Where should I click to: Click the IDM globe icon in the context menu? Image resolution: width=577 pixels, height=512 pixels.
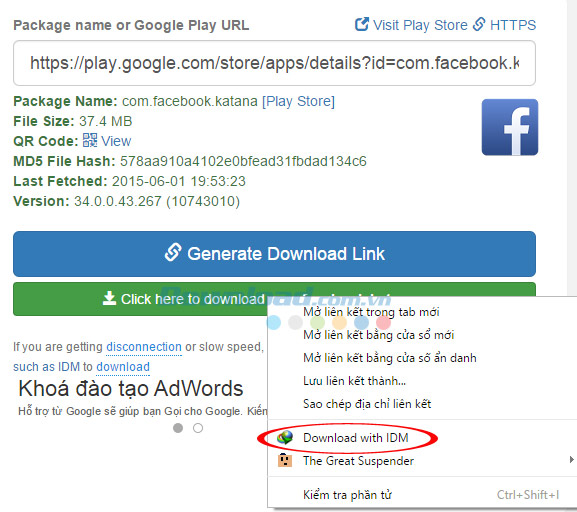[x=285, y=438]
